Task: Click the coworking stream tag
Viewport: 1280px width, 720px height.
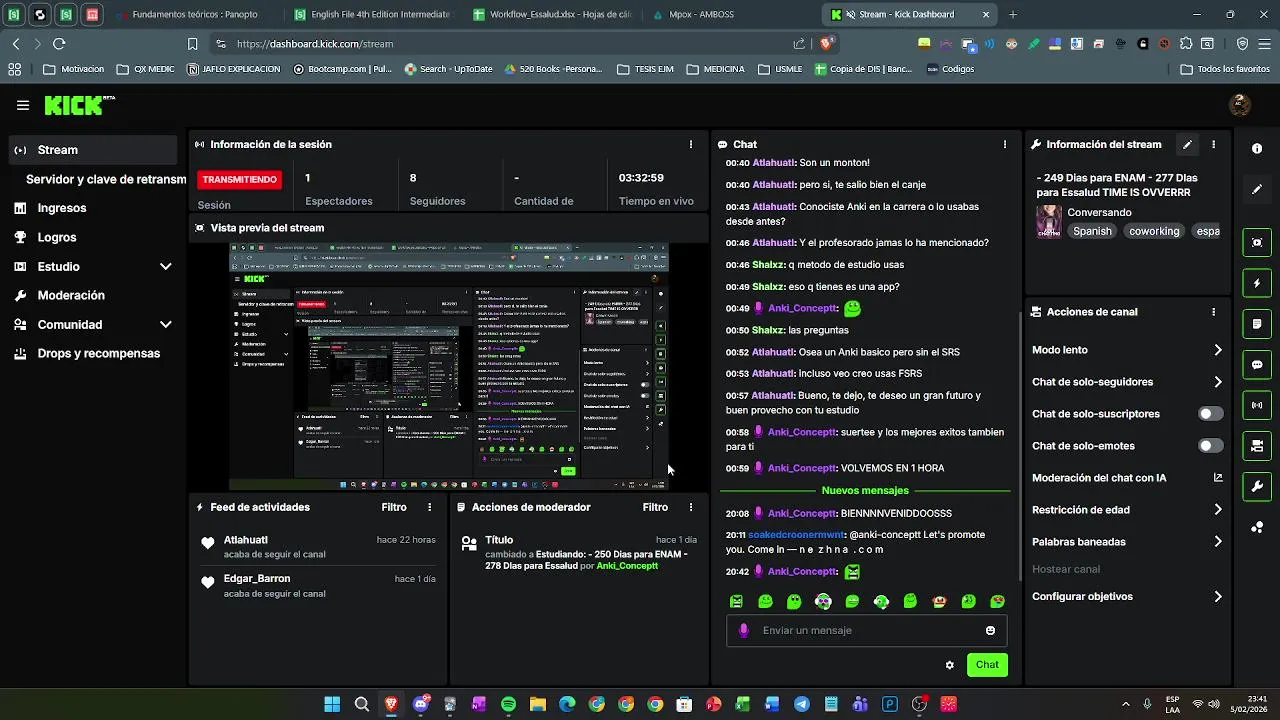Action: point(1154,231)
